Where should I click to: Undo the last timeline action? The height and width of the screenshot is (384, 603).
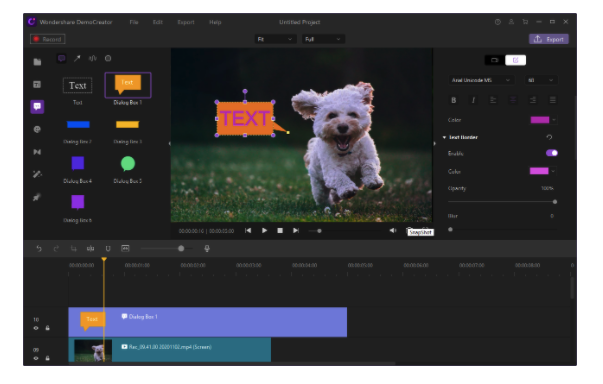(x=38, y=249)
